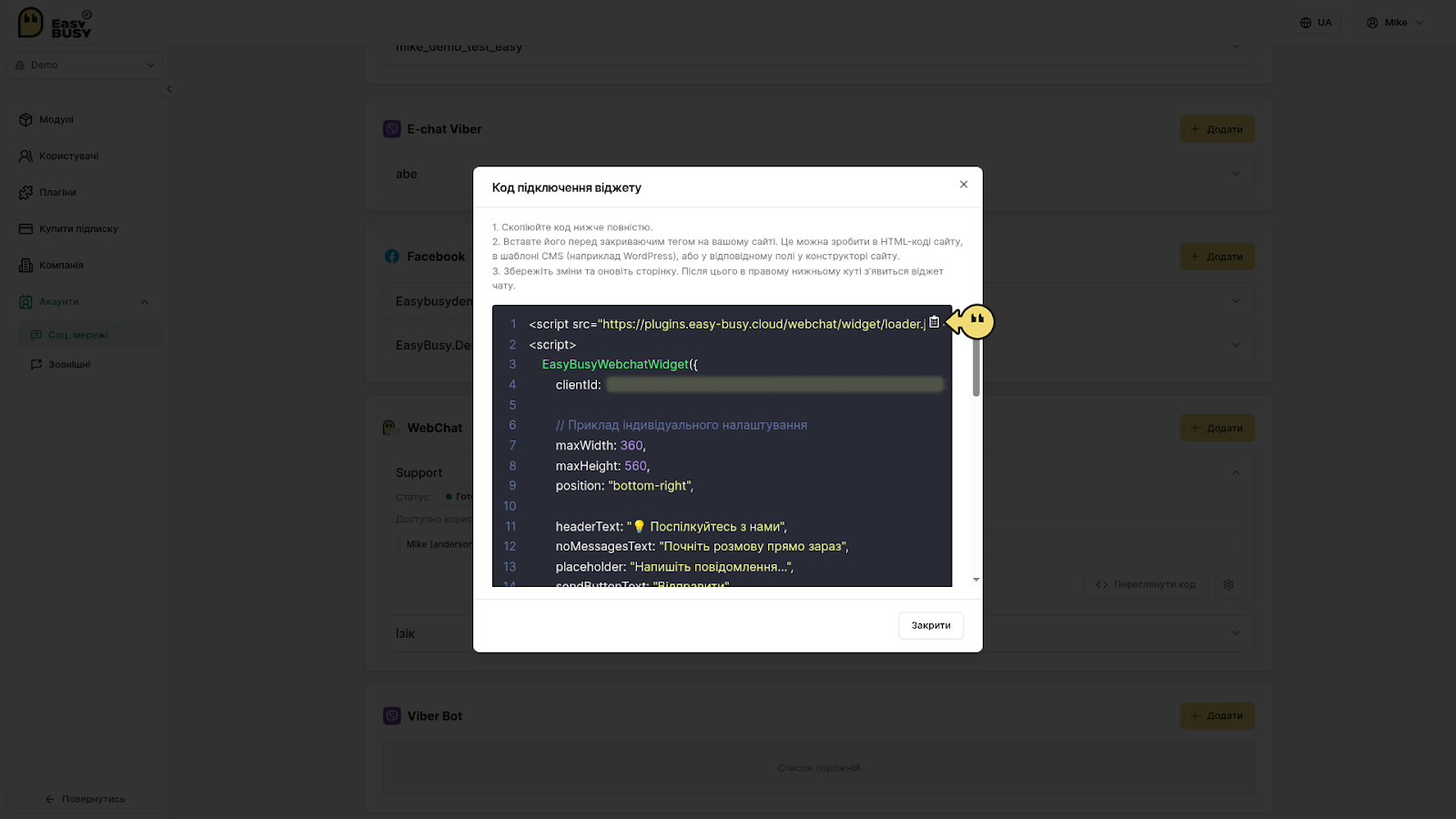Image resolution: width=1456 pixels, height=819 pixels.
Task: Click the noMessagesText line in code
Action: (x=702, y=547)
